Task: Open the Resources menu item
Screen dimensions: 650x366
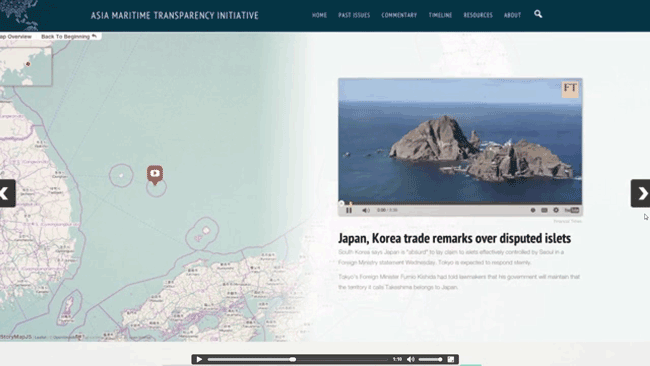Action: pos(478,15)
